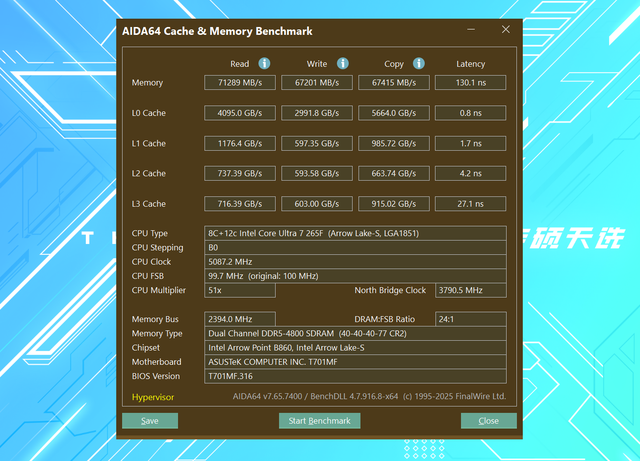
Task: Click the CPU Type field Intel Core Ultra 7 265F
Action: [x=355, y=233]
